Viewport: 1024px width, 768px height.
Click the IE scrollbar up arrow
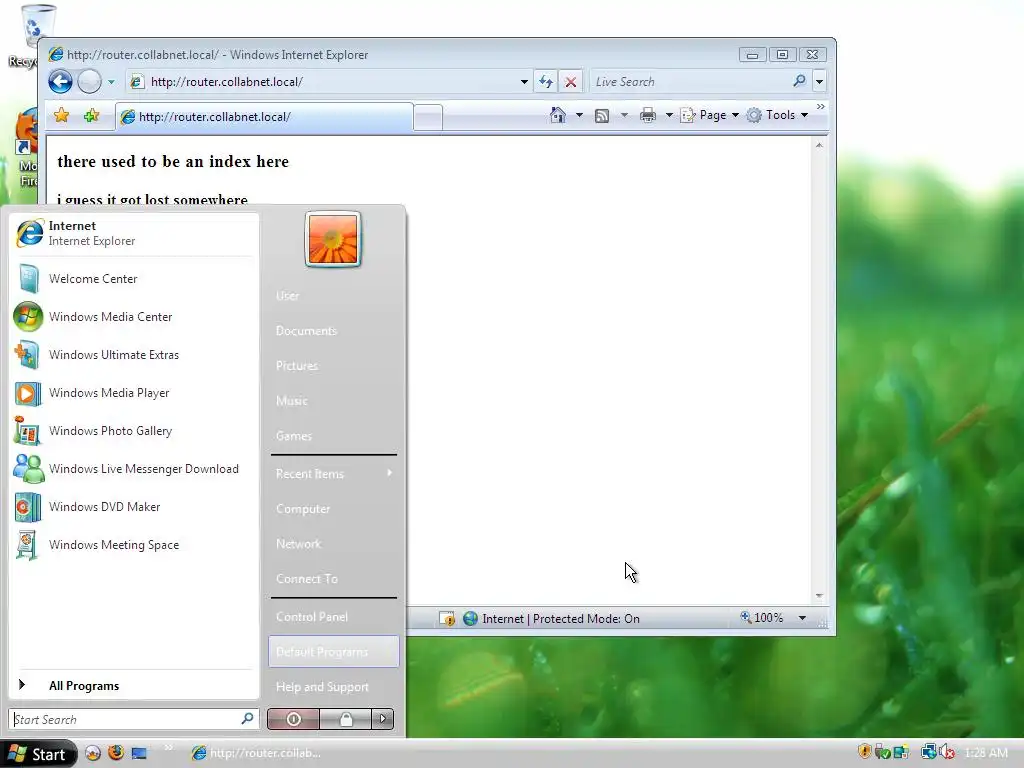pos(819,145)
